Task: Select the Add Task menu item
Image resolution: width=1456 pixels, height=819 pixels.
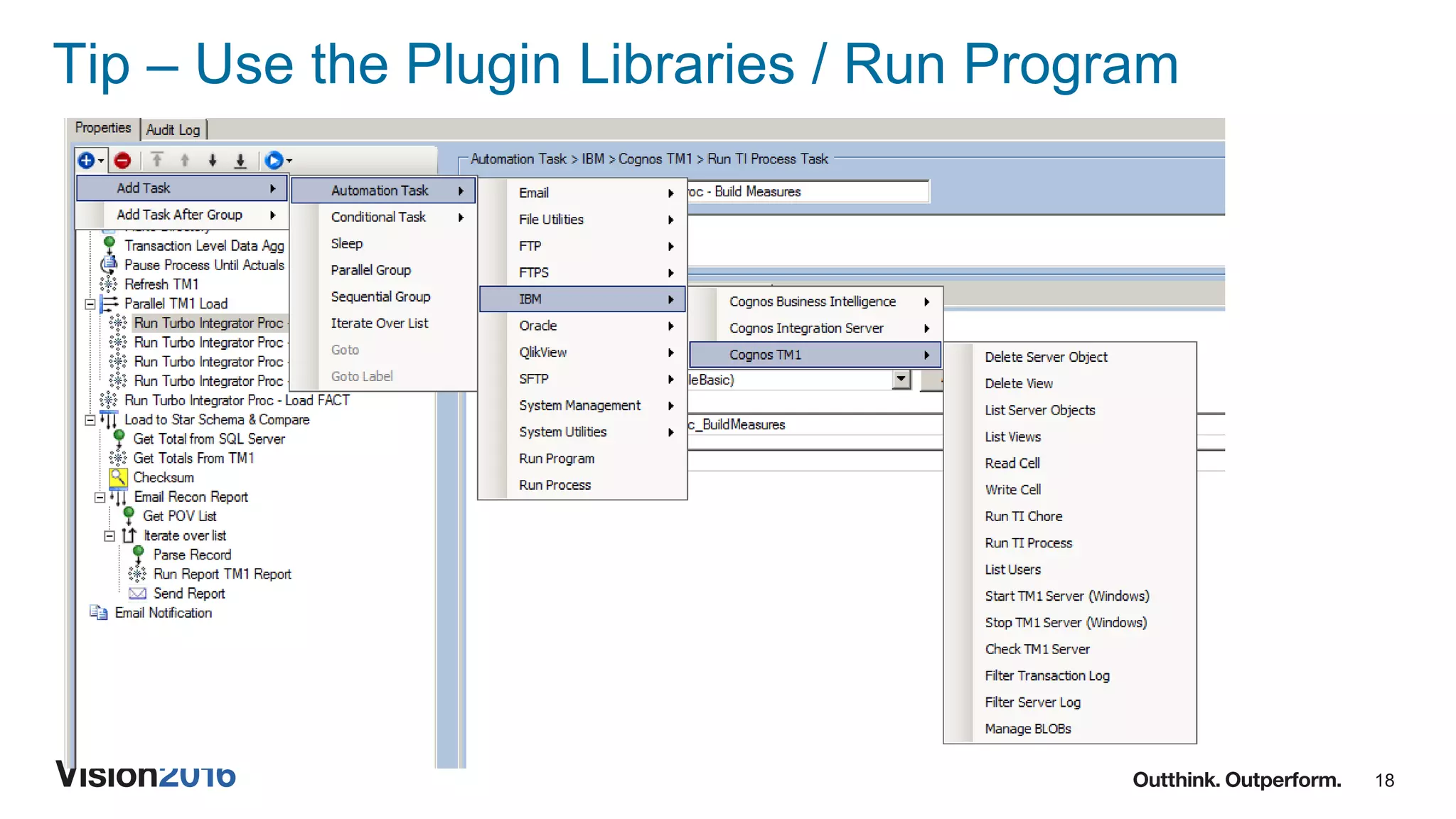Action: click(182, 188)
